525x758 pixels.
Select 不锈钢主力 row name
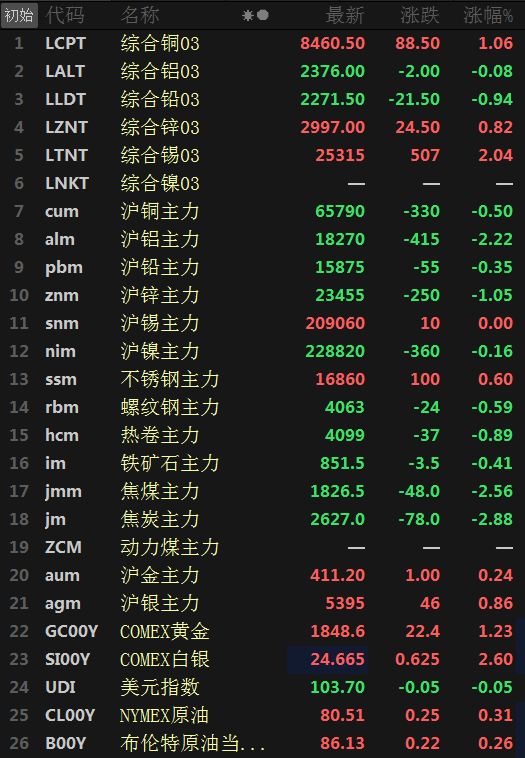[170, 380]
